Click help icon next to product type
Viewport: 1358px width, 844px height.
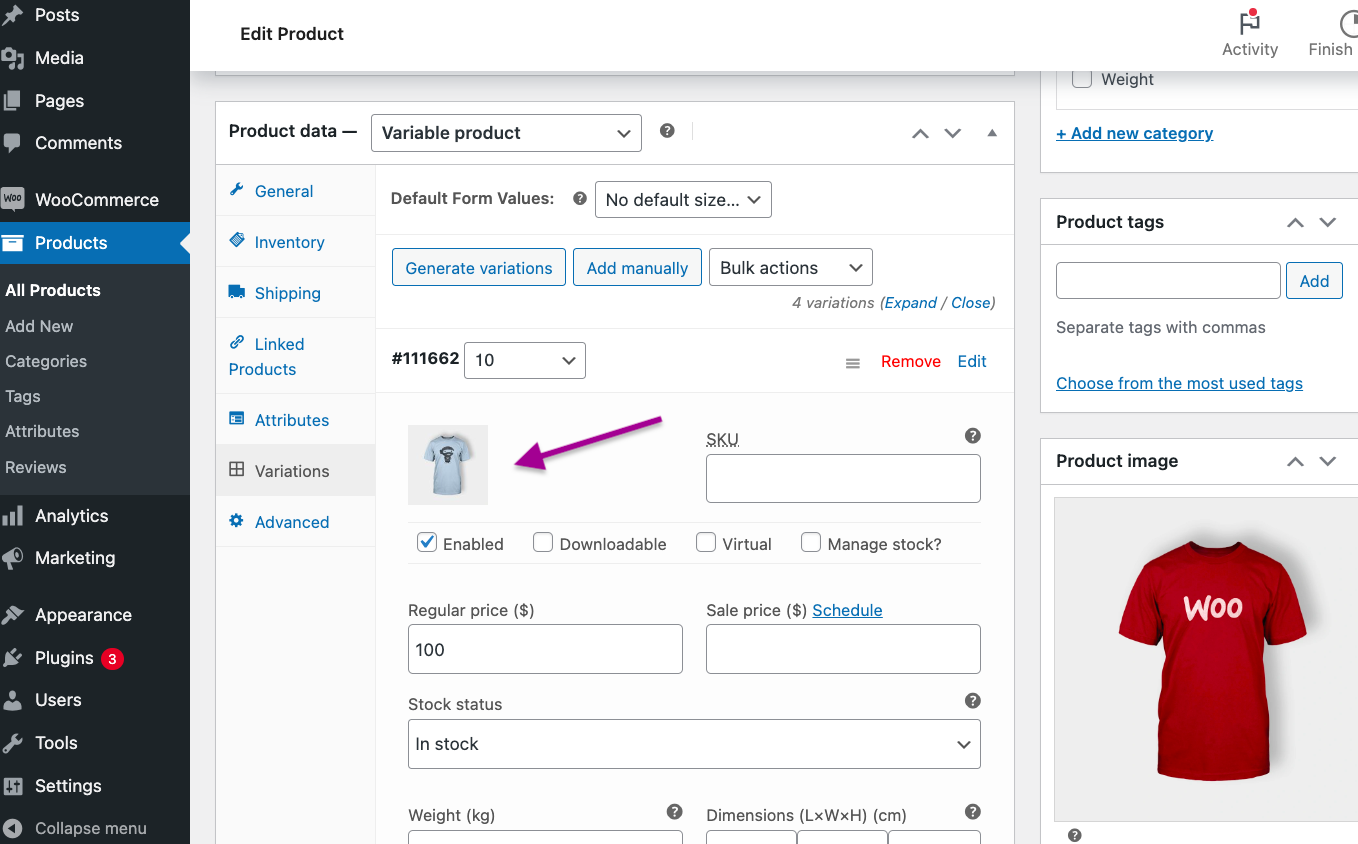[667, 131]
